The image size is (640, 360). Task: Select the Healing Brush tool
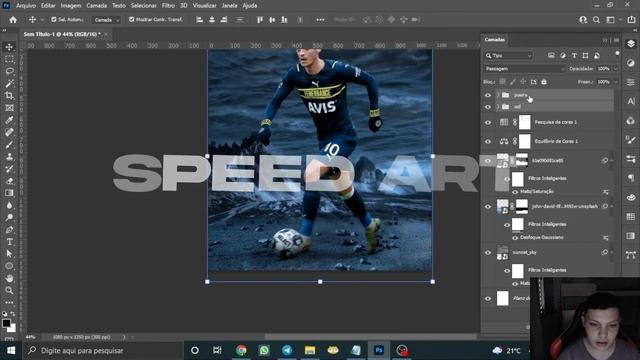9,132
